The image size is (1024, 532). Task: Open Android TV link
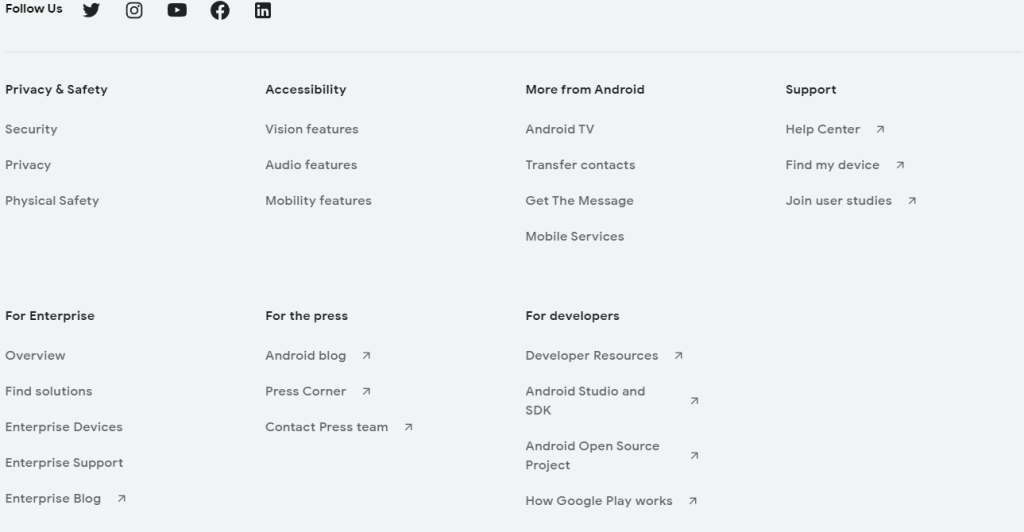[559, 129]
